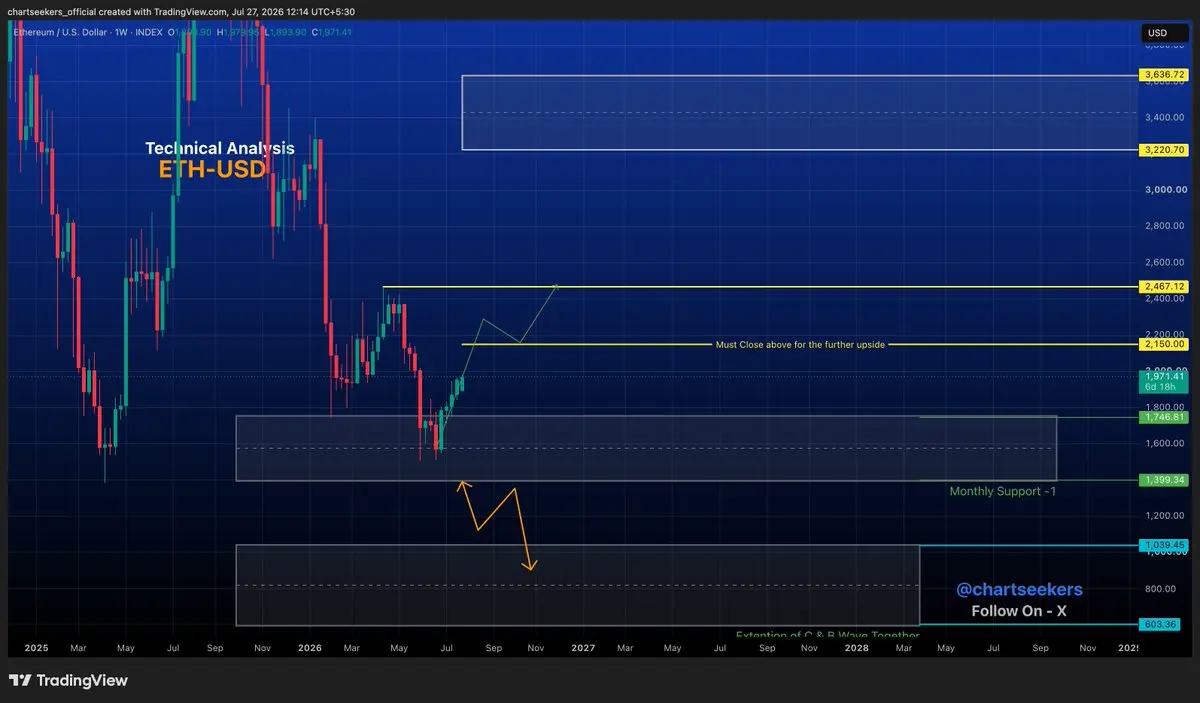Click the yellow 2,467.12 price tag
This screenshot has width=1200, height=703.
pos(1165,287)
